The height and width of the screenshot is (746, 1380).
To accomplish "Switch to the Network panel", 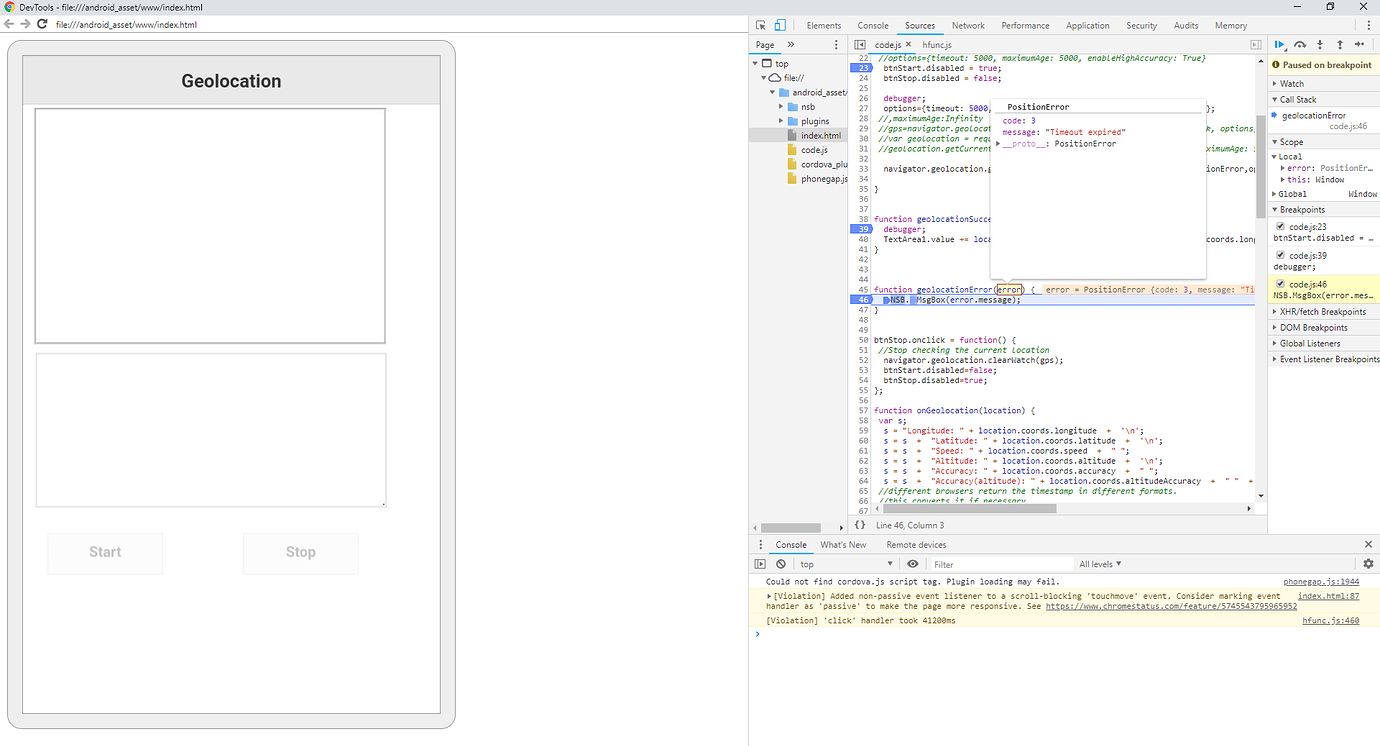I will click(x=968, y=25).
